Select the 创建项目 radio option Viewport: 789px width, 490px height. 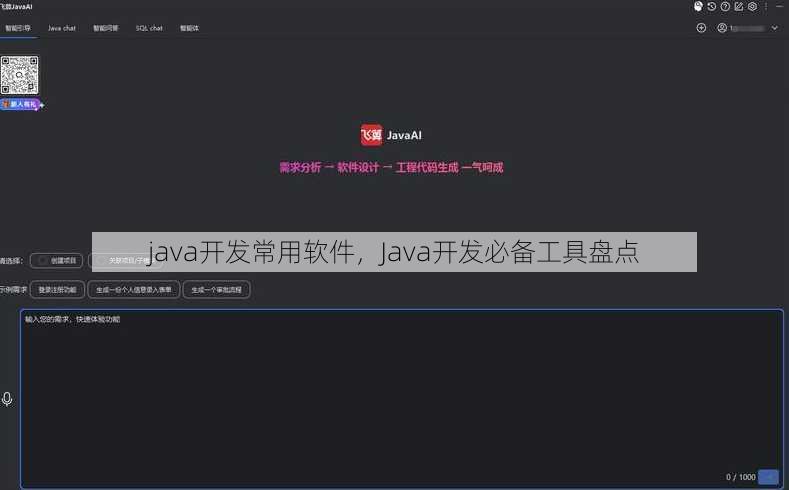pos(56,261)
